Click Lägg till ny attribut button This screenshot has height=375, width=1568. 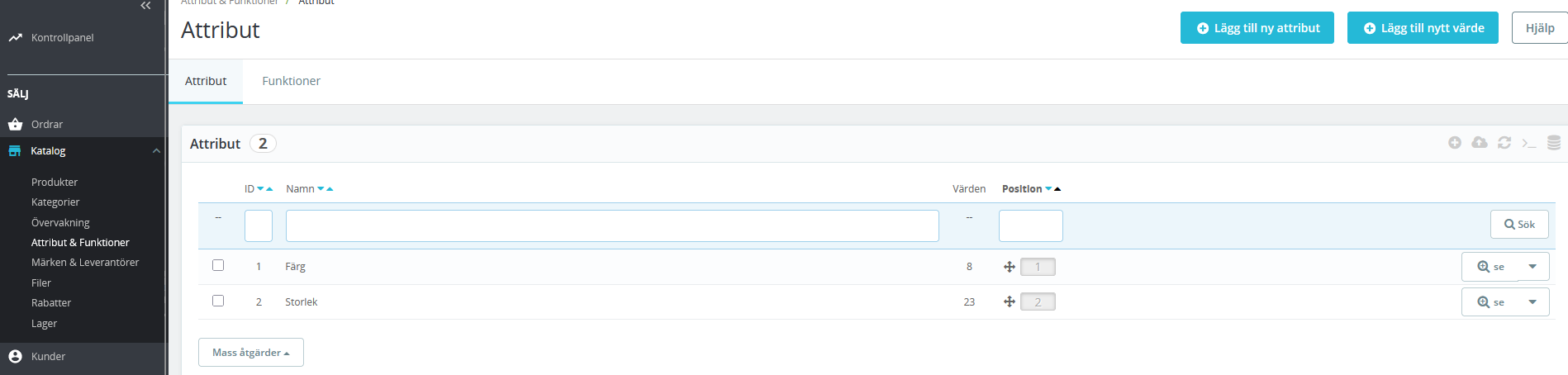pos(1257,28)
